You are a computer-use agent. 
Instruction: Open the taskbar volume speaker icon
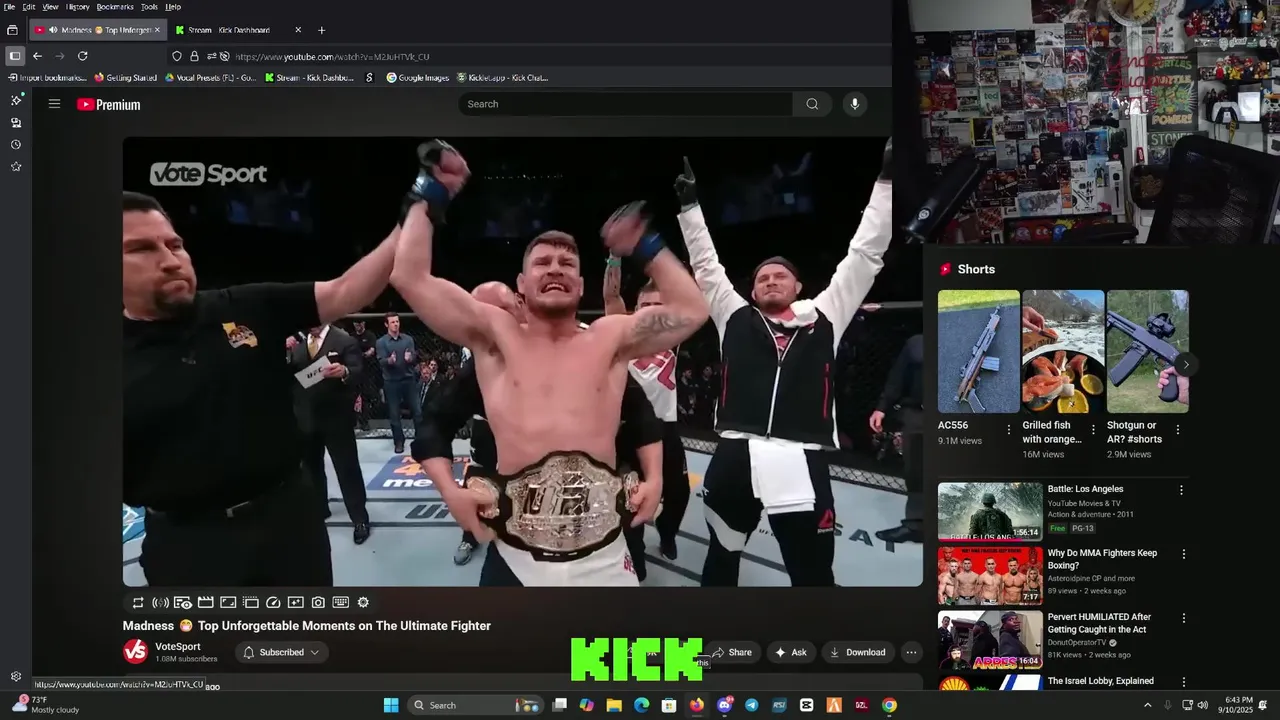coord(1203,705)
